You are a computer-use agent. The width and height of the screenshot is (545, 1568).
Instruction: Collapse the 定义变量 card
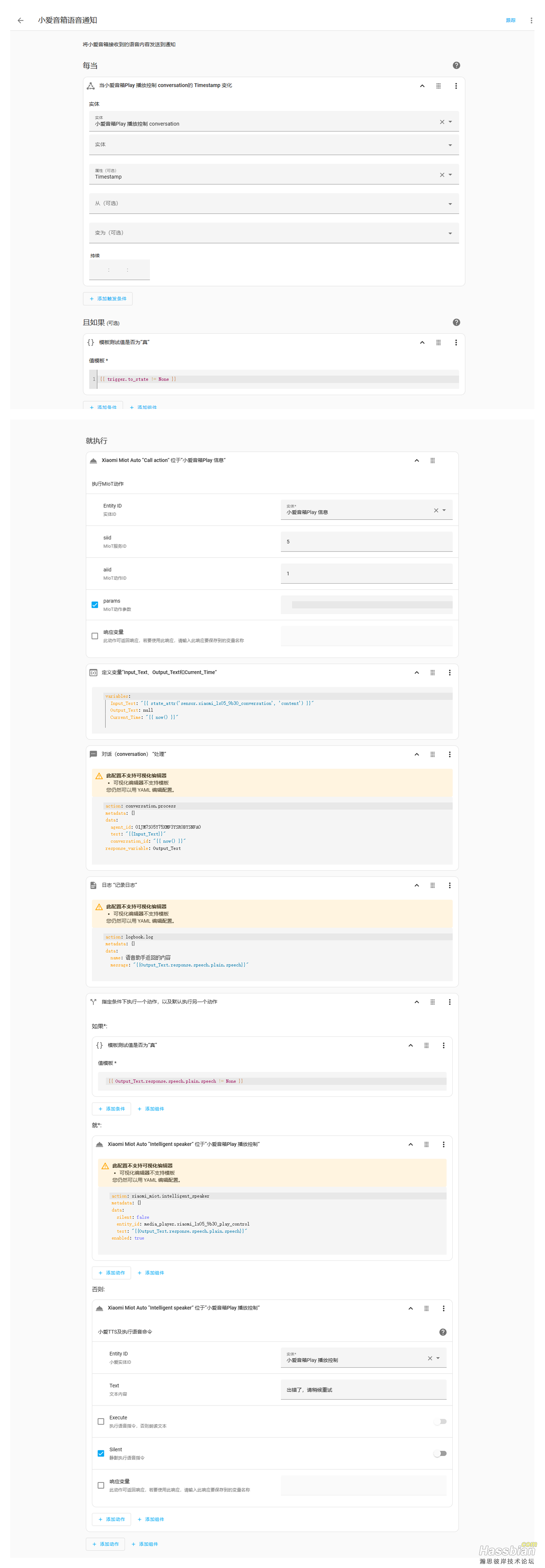416,672
